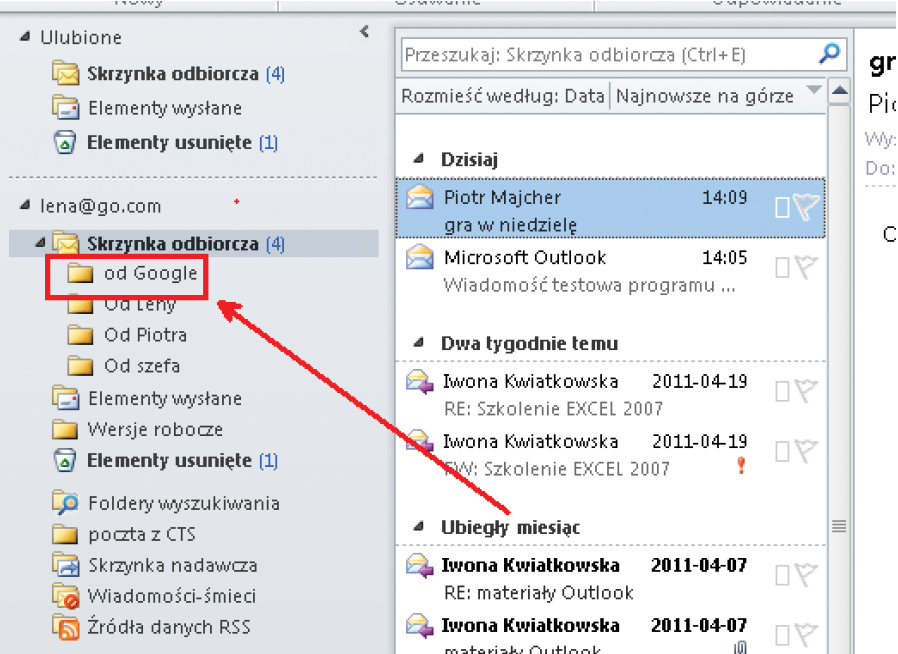The height and width of the screenshot is (654, 898).
Task: Open Elementy usunięte trash icon under Ulubione
Action: [65, 143]
